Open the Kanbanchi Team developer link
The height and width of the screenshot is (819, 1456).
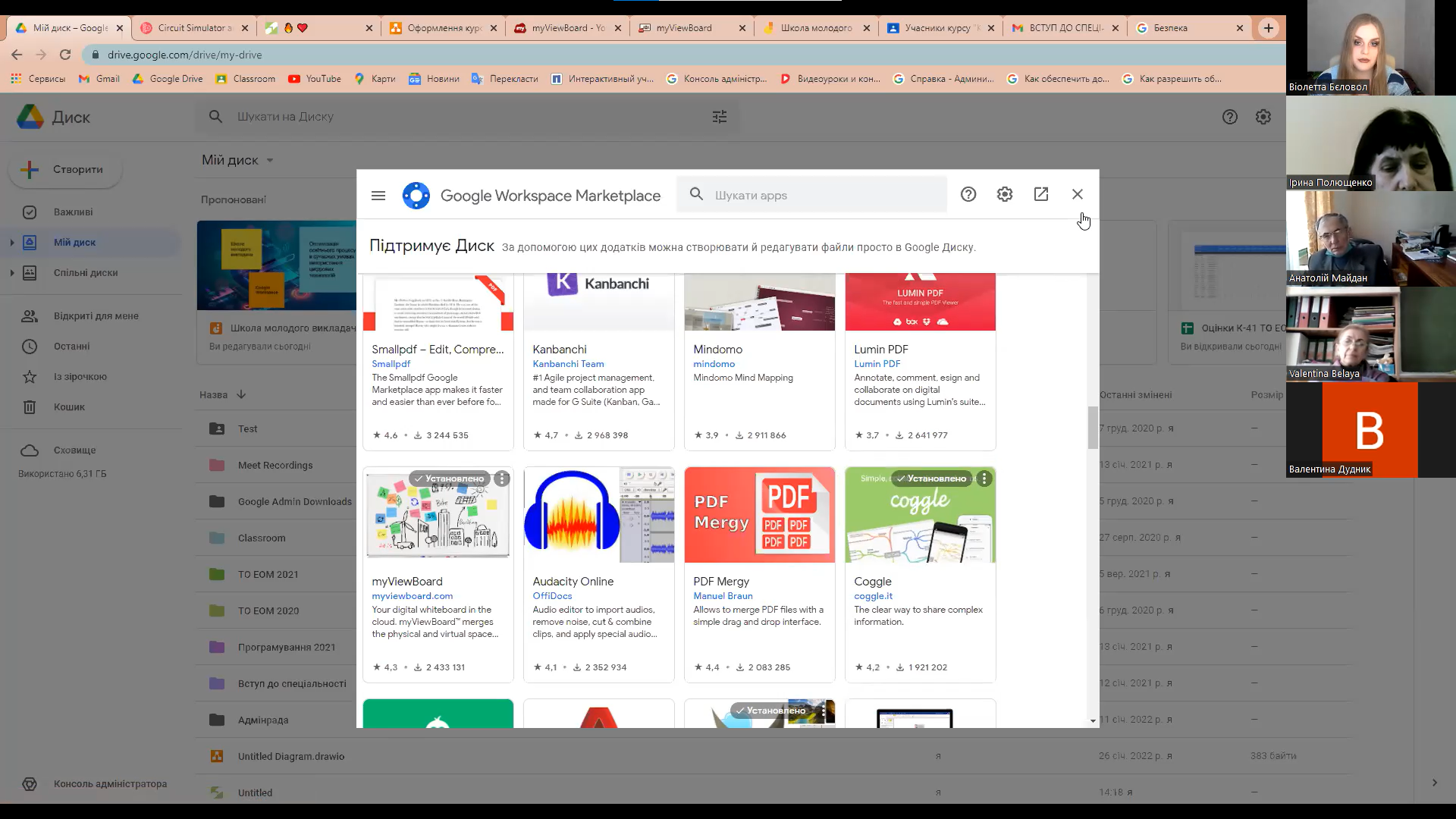(568, 364)
